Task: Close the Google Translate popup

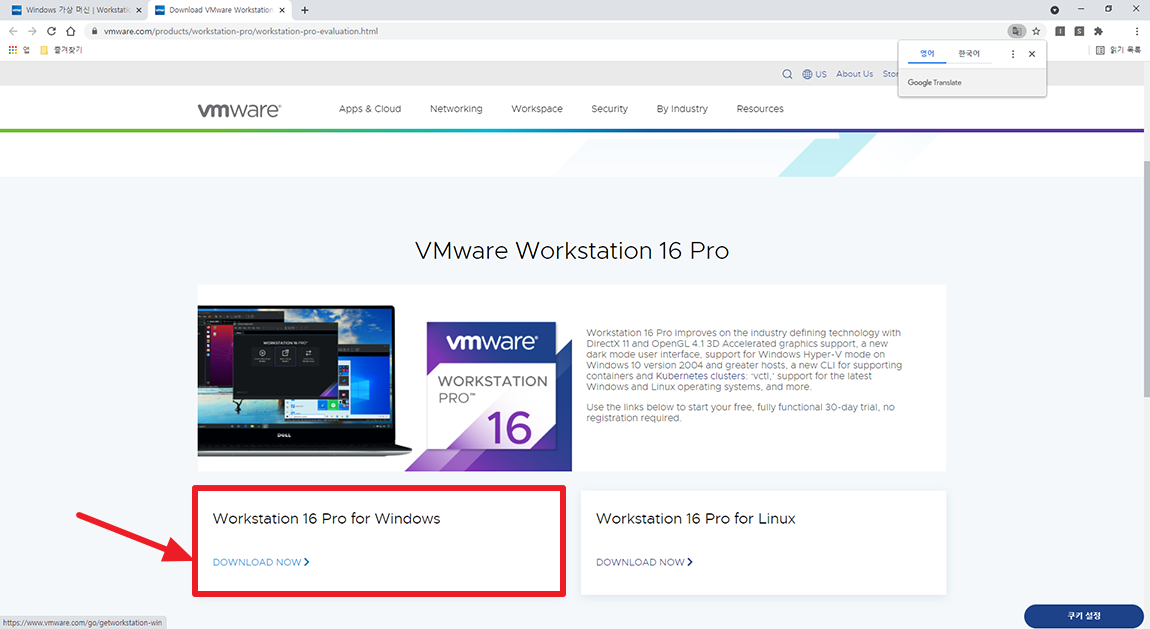Action: click(1032, 54)
